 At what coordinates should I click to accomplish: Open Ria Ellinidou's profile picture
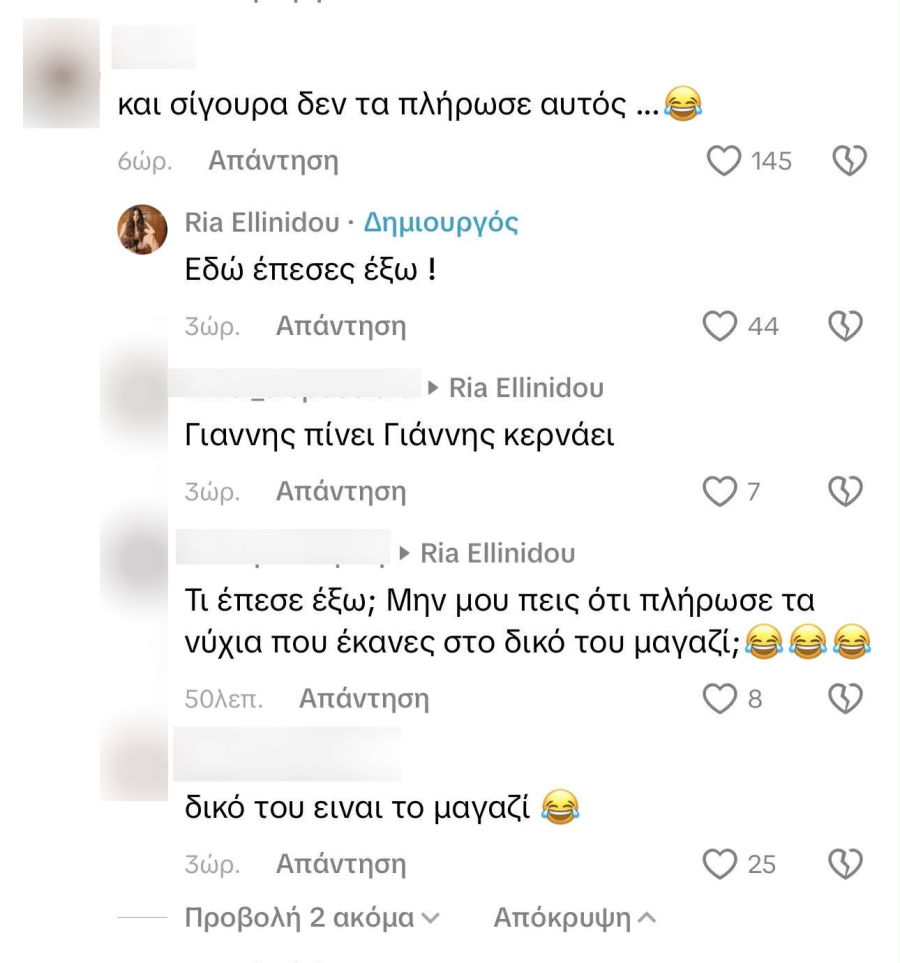143,229
